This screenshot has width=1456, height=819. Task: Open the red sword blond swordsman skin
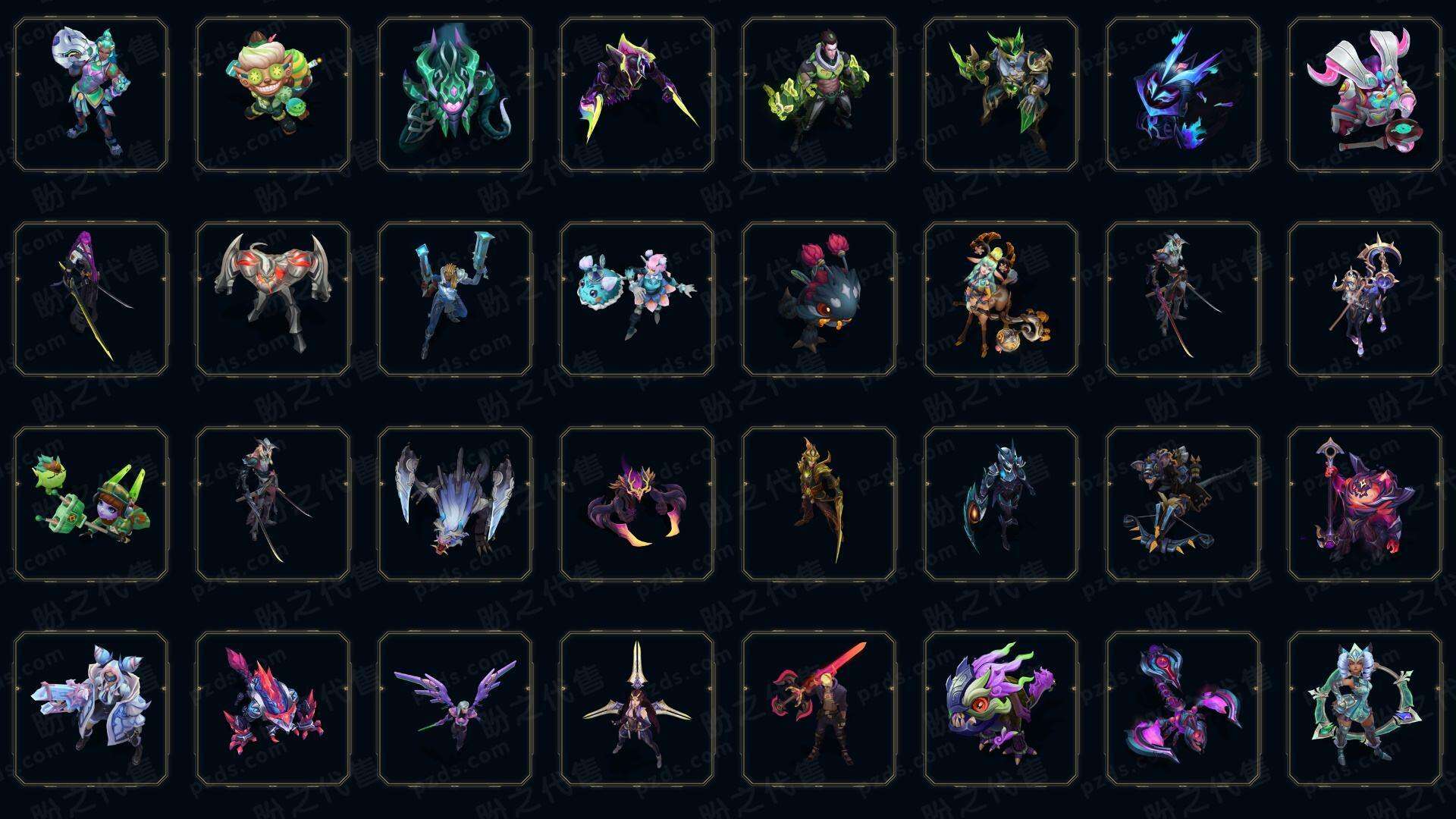point(819,708)
